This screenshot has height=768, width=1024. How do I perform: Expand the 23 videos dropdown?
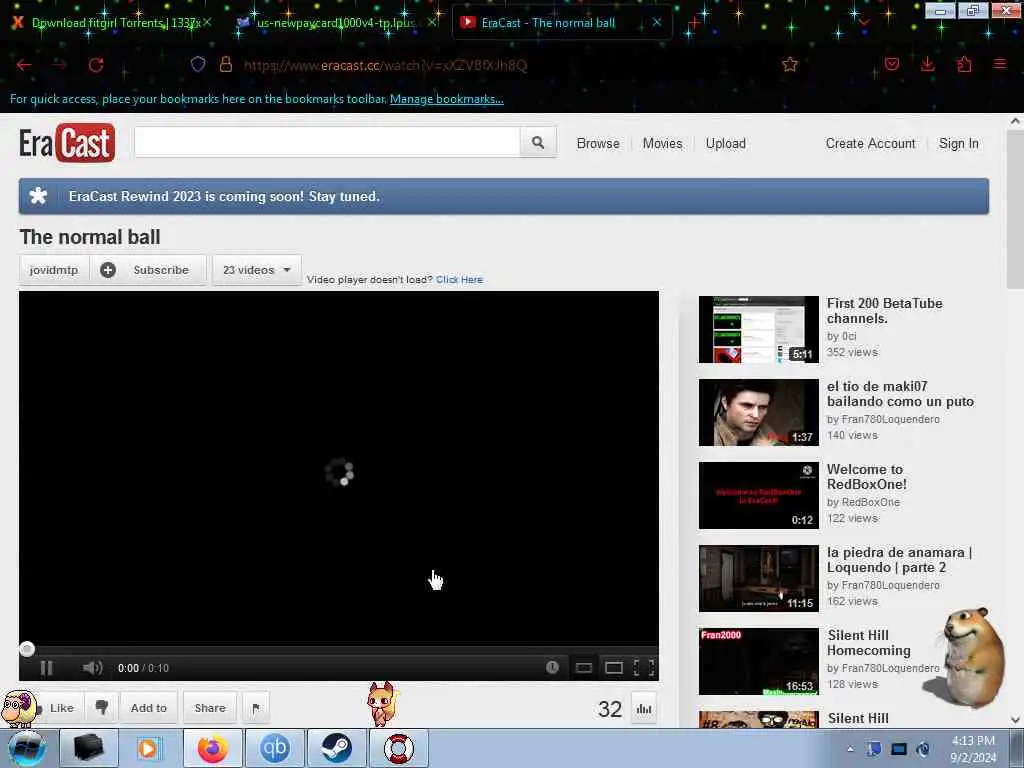tap(257, 270)
